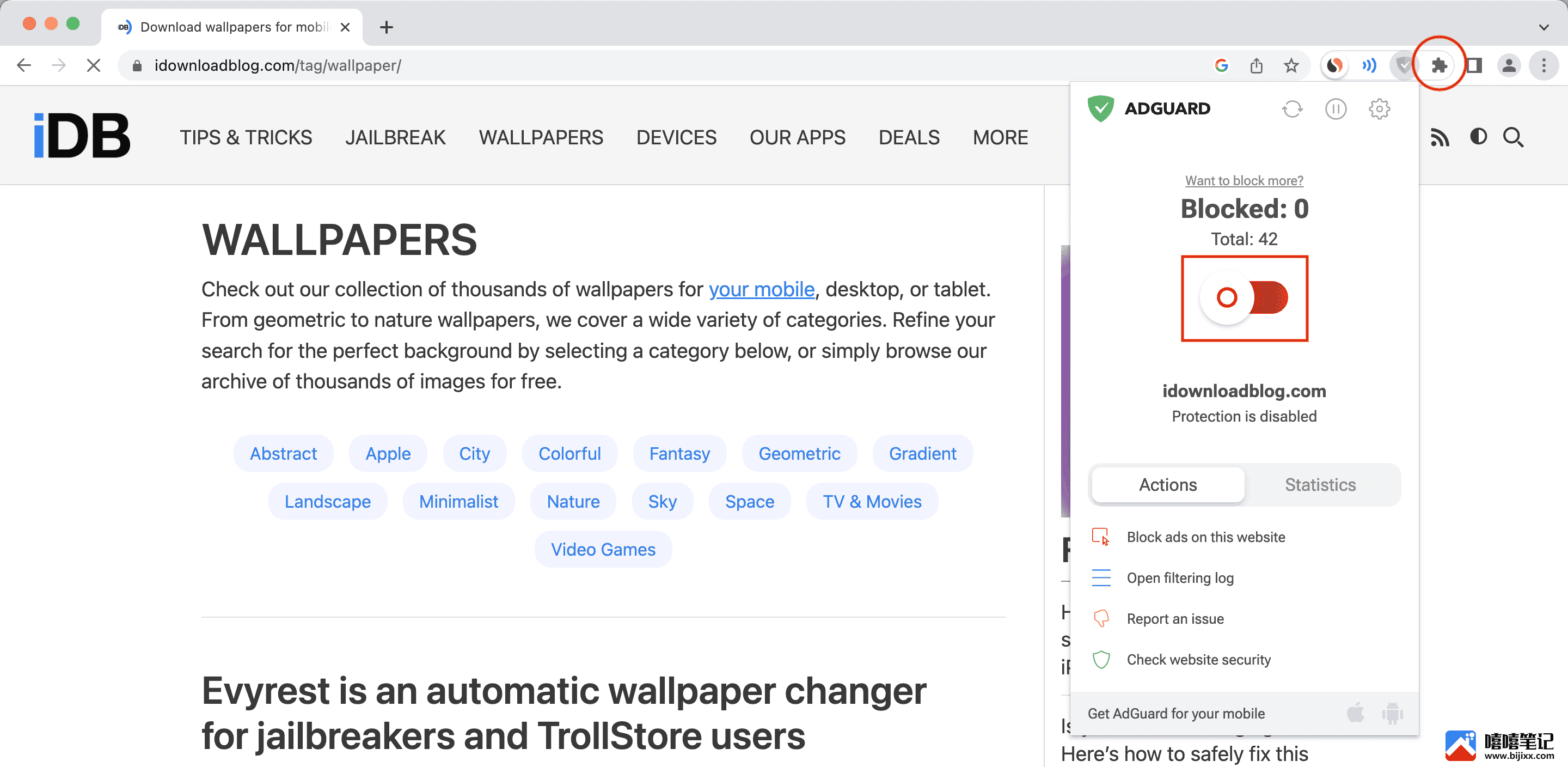The image size is (1568, 767).
Task: Open Chrome three-dot menu
Action: 1543,65
